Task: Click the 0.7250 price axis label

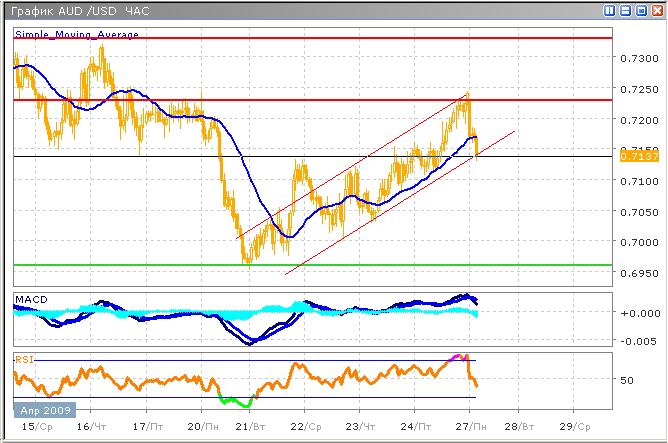Action: 637,89
